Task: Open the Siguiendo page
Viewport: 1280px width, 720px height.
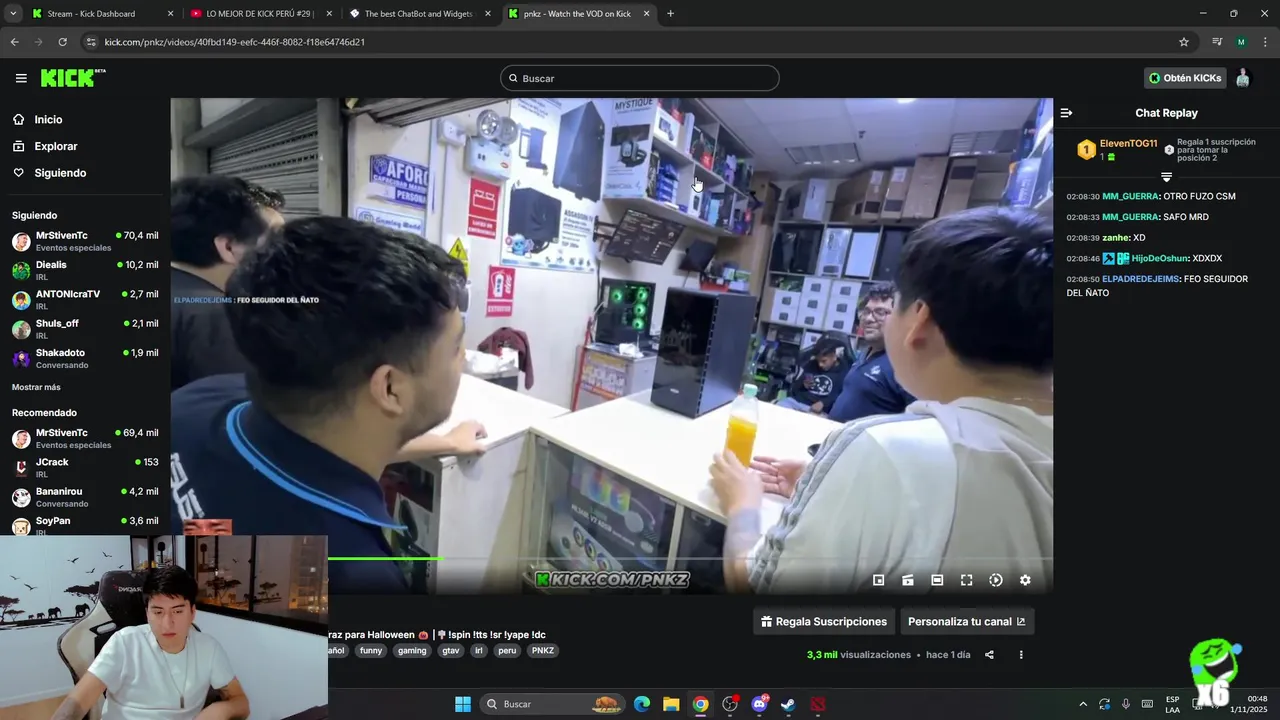Action: 60,173
